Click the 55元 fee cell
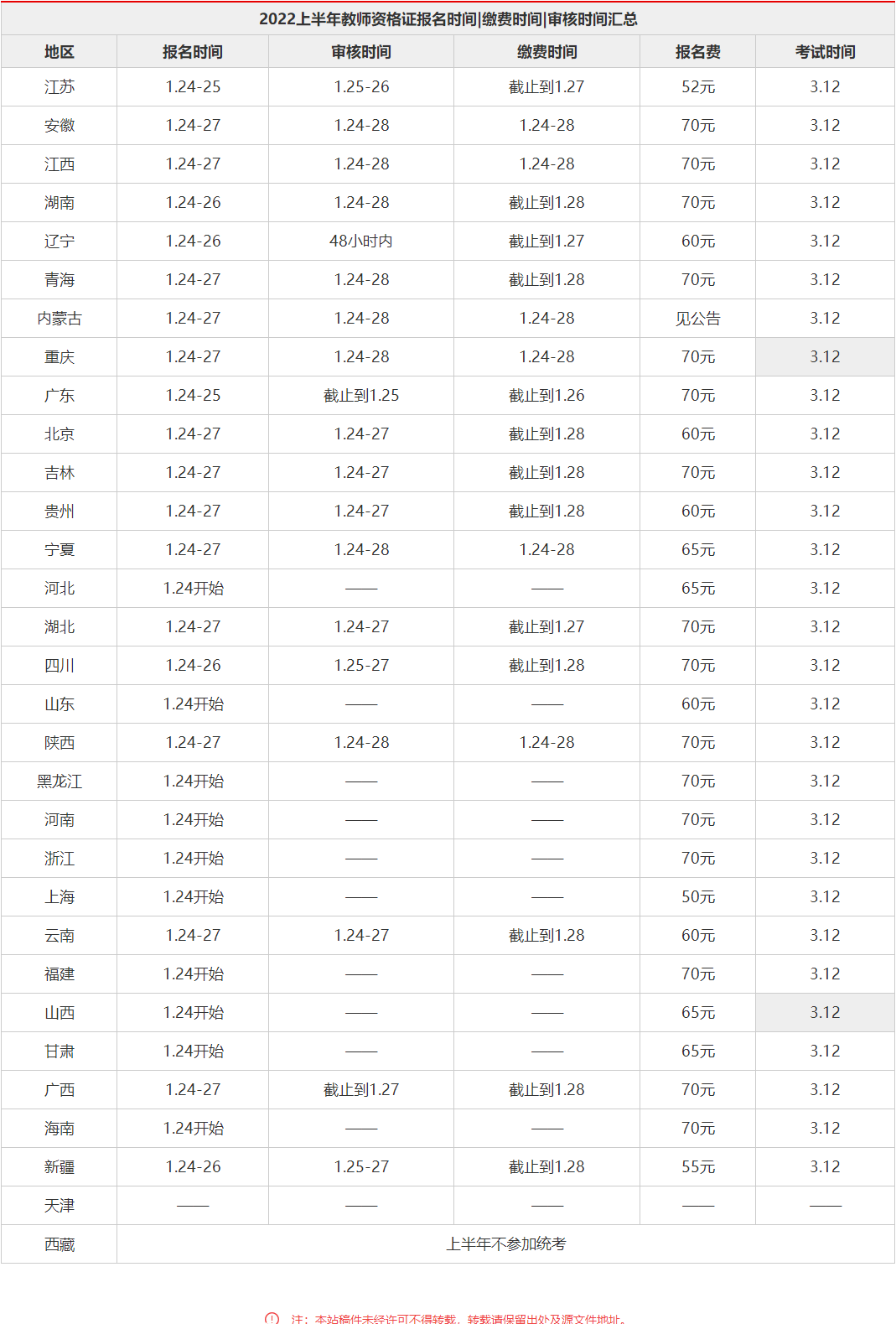The height and width of the screenshot is (1324, 896). tap(698, 1167)
